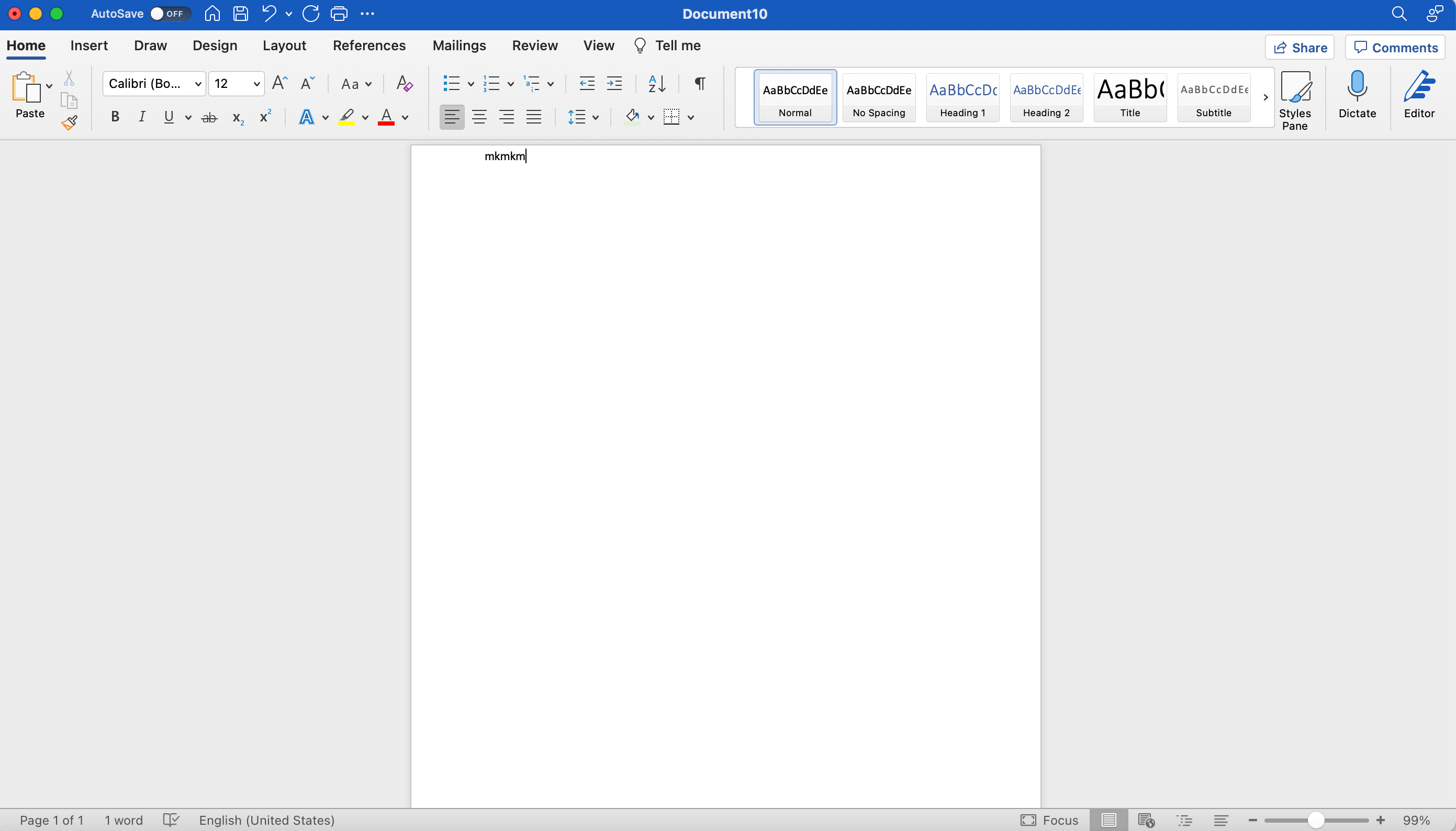Toggle Italic formatting

[141, 117]
